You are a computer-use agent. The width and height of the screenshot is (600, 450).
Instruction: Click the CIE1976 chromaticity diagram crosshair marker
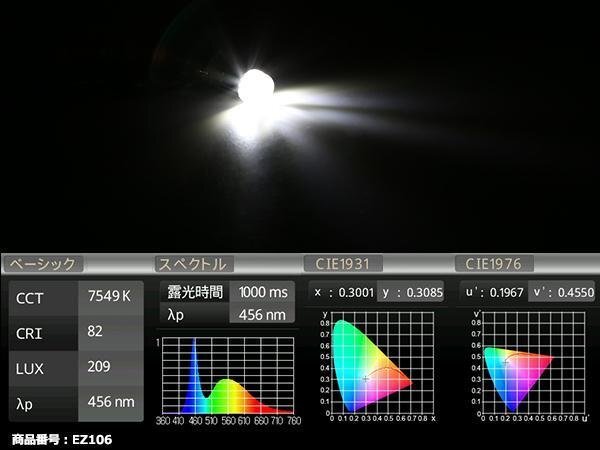click(506, 362)
